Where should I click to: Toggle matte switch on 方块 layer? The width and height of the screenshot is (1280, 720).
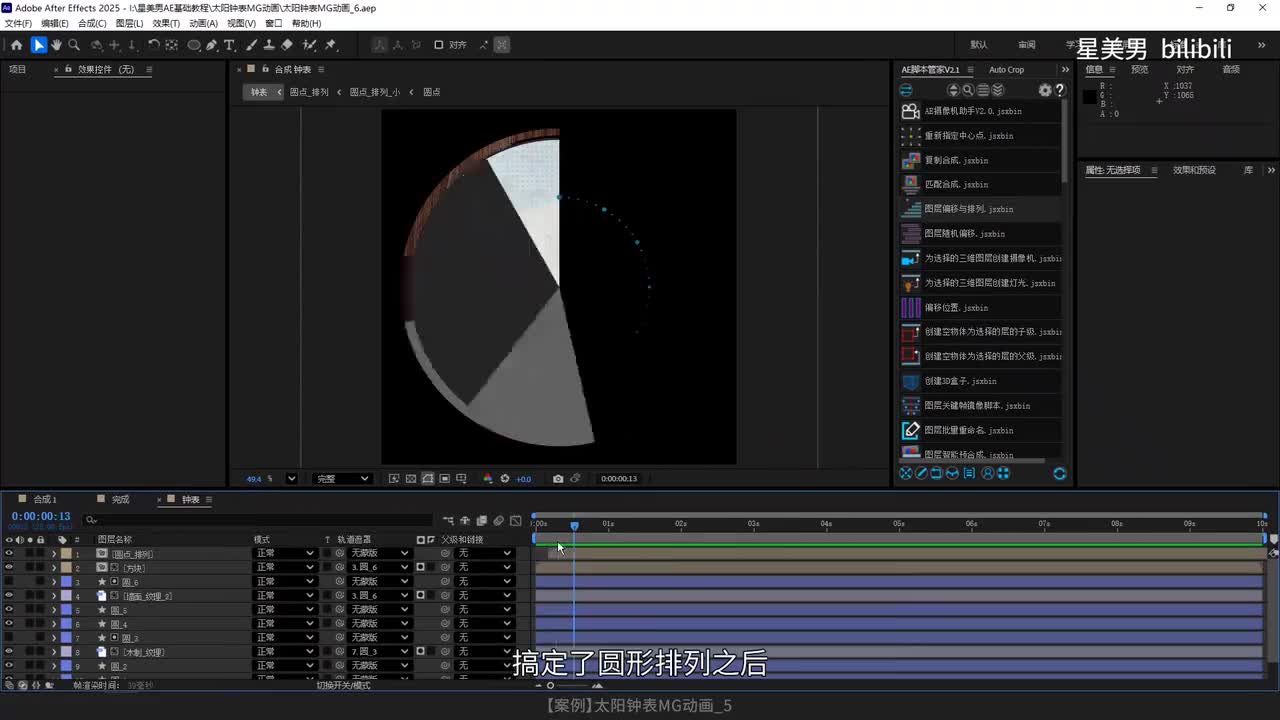[420, 567]
